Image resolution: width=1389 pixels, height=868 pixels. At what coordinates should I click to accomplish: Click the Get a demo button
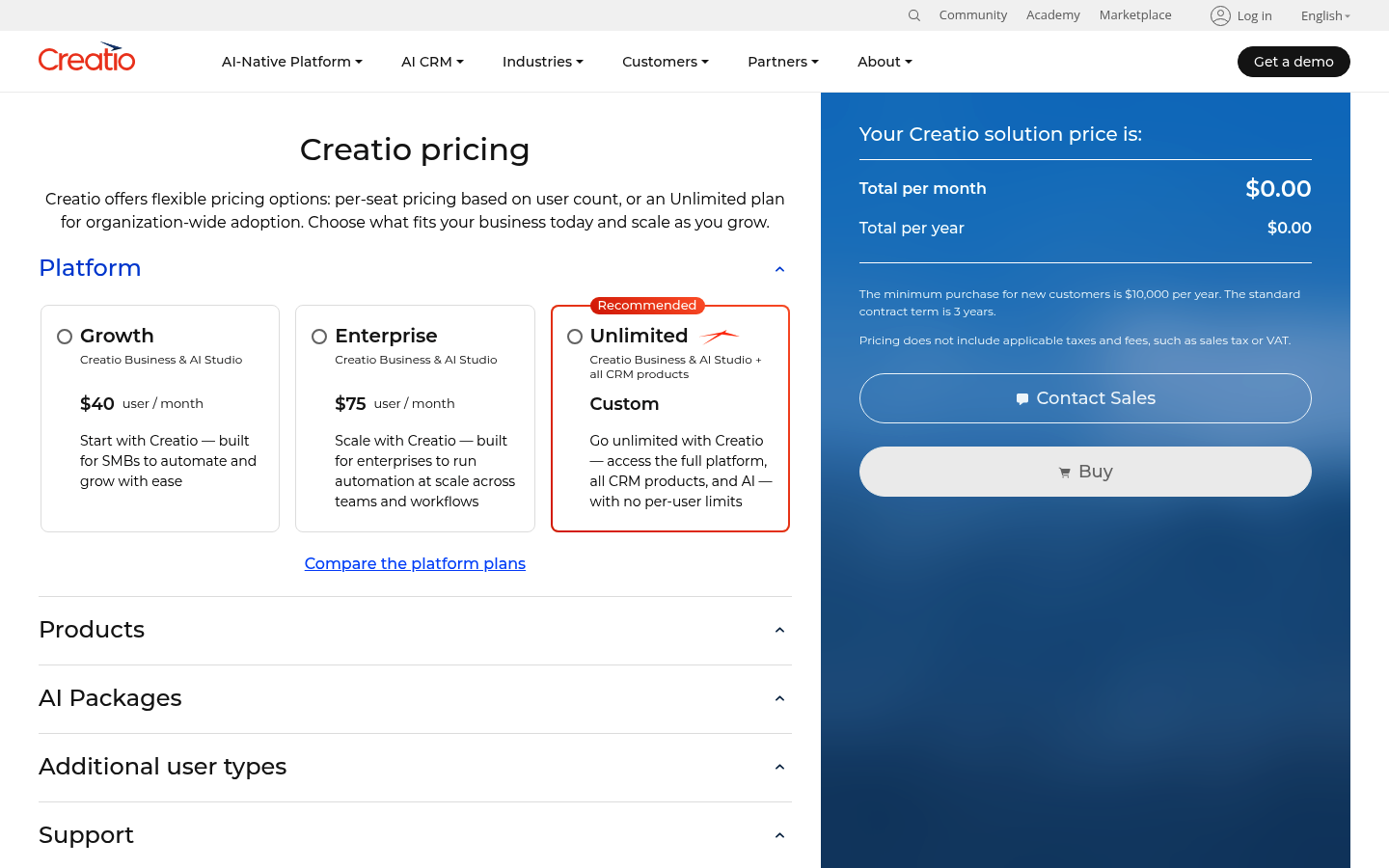1294,62
